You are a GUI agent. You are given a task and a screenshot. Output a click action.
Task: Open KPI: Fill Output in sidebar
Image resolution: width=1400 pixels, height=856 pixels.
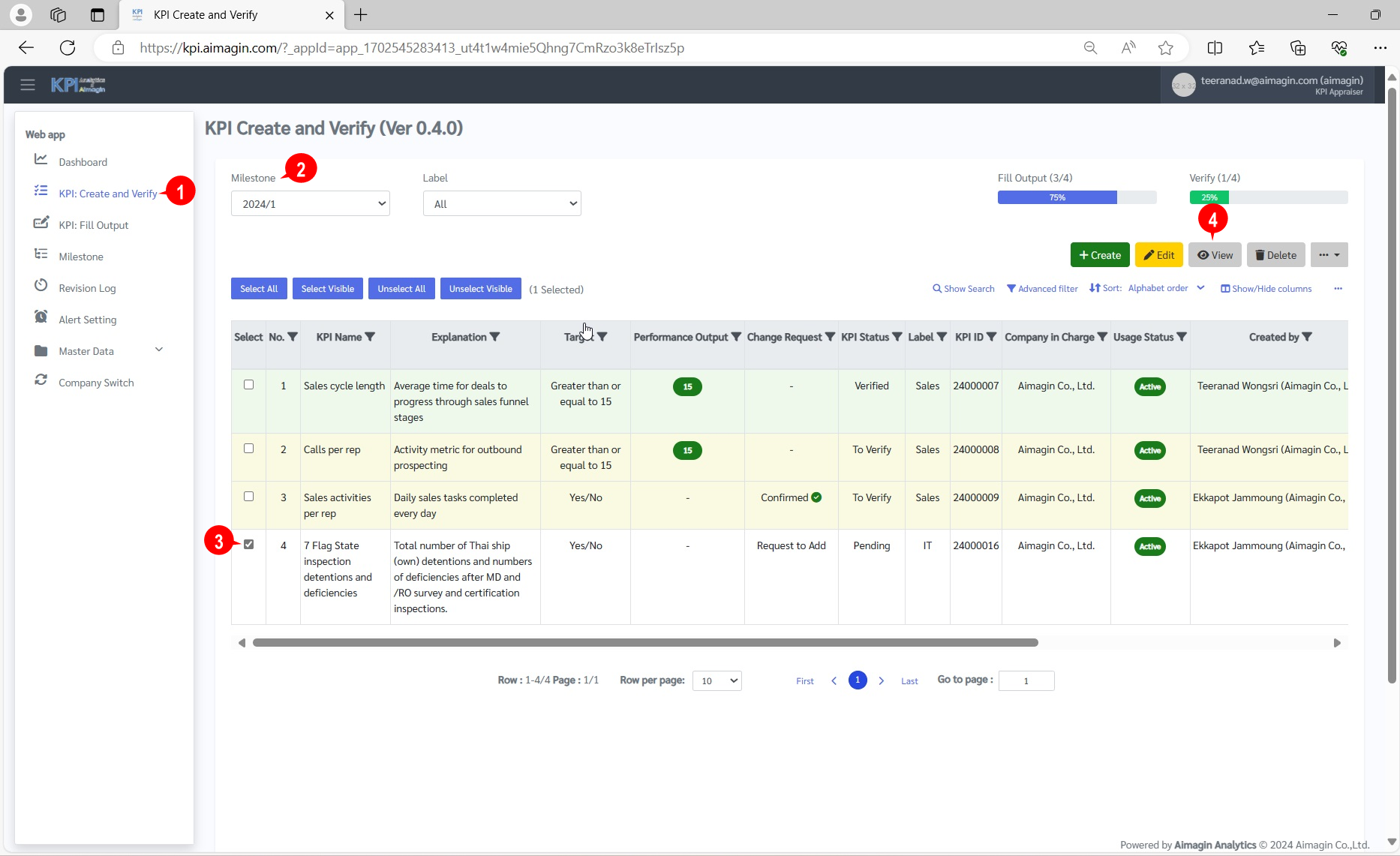point(93,225)
